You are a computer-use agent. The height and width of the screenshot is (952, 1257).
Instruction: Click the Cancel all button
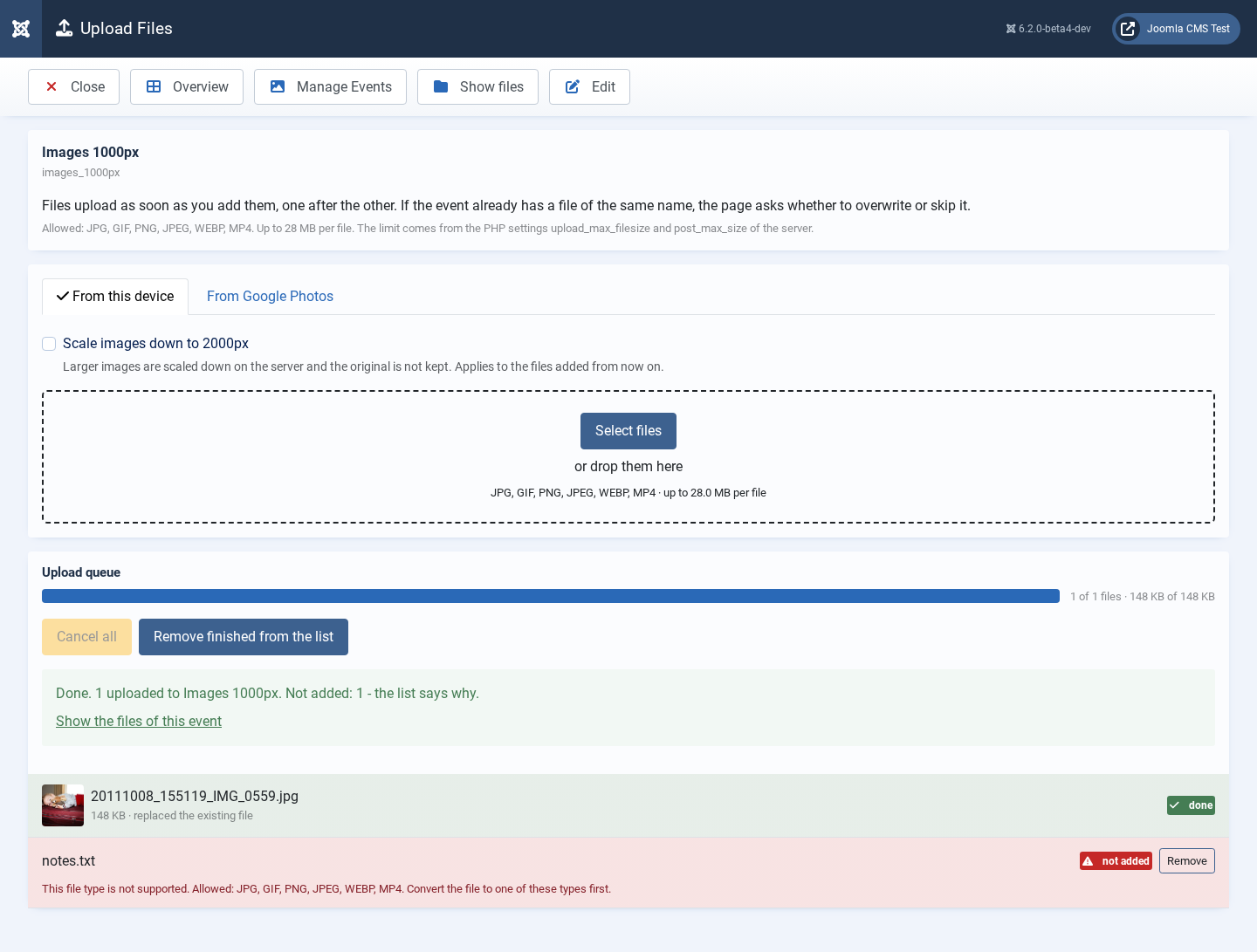tap(86, 637)
